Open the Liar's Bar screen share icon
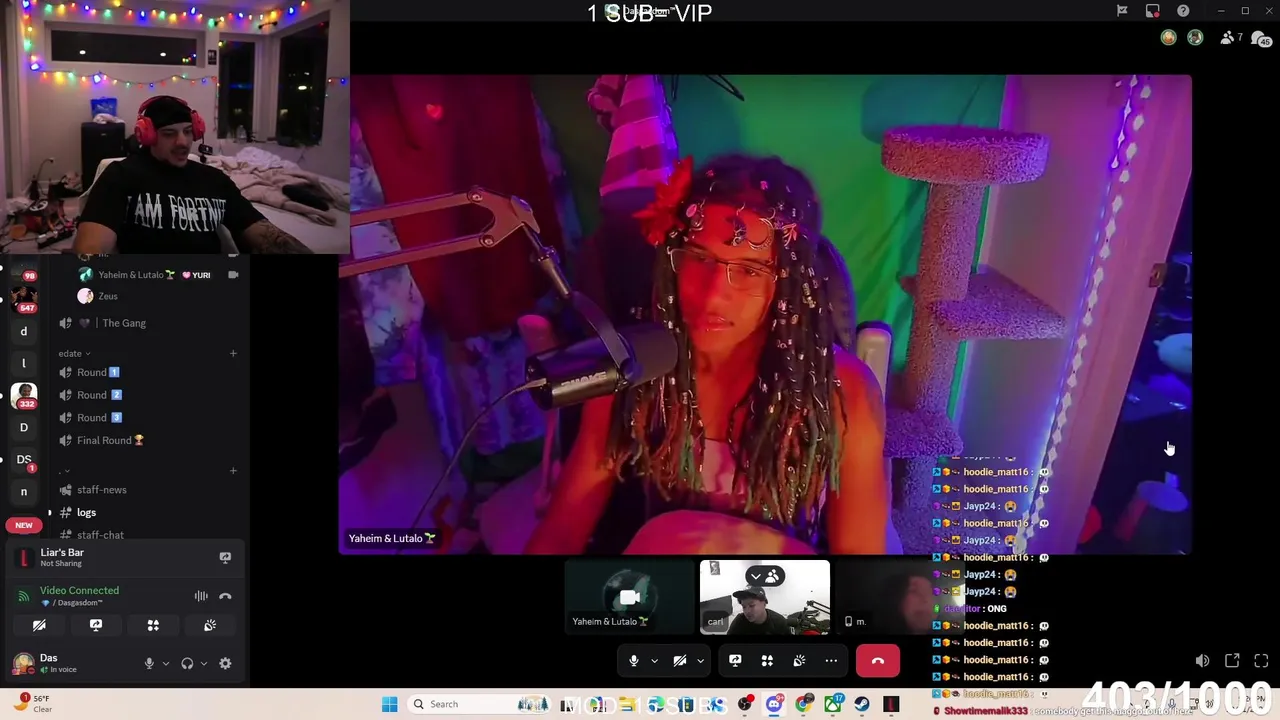 [225, 557]
